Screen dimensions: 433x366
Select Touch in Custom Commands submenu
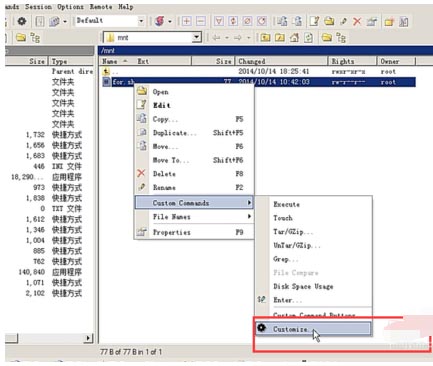click(313, 218)
